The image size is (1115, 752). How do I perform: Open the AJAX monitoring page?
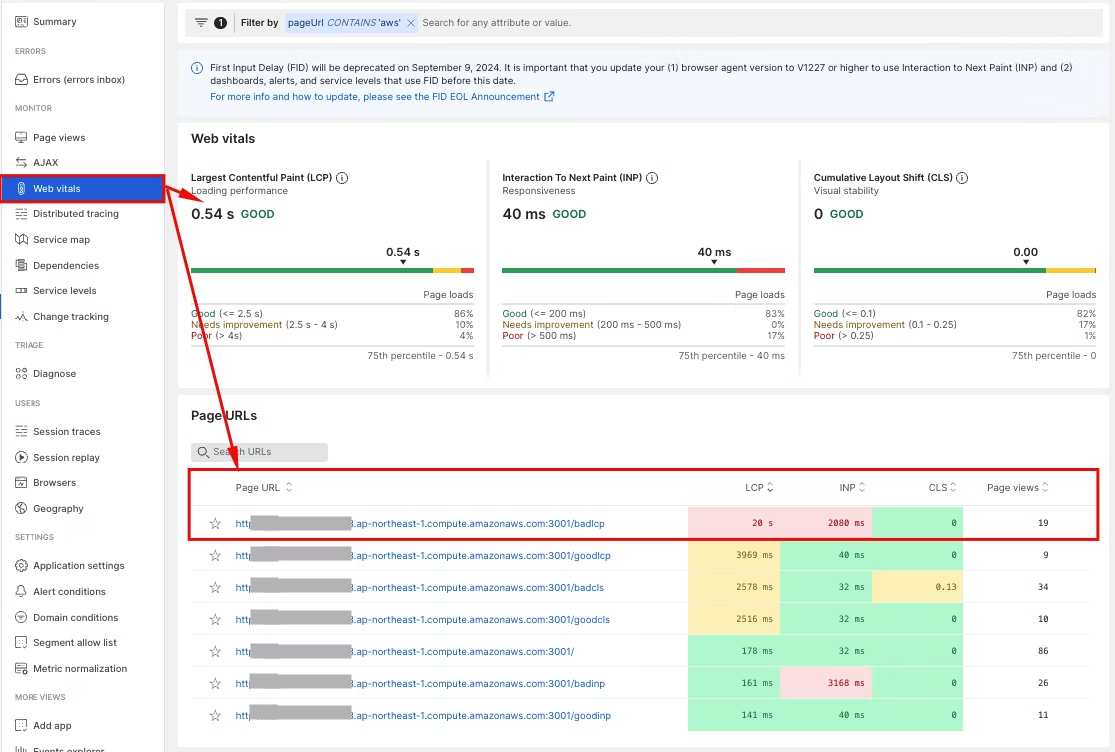click(x=37, y=163)
